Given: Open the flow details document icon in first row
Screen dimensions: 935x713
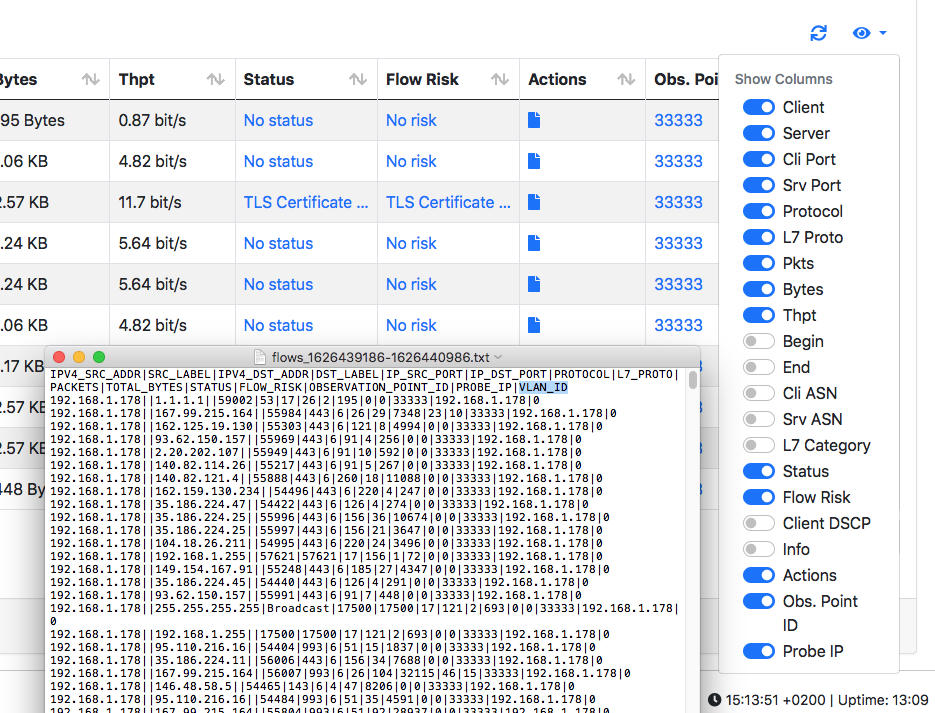Looking at the screenshot, I should click(x=533, y=119).
